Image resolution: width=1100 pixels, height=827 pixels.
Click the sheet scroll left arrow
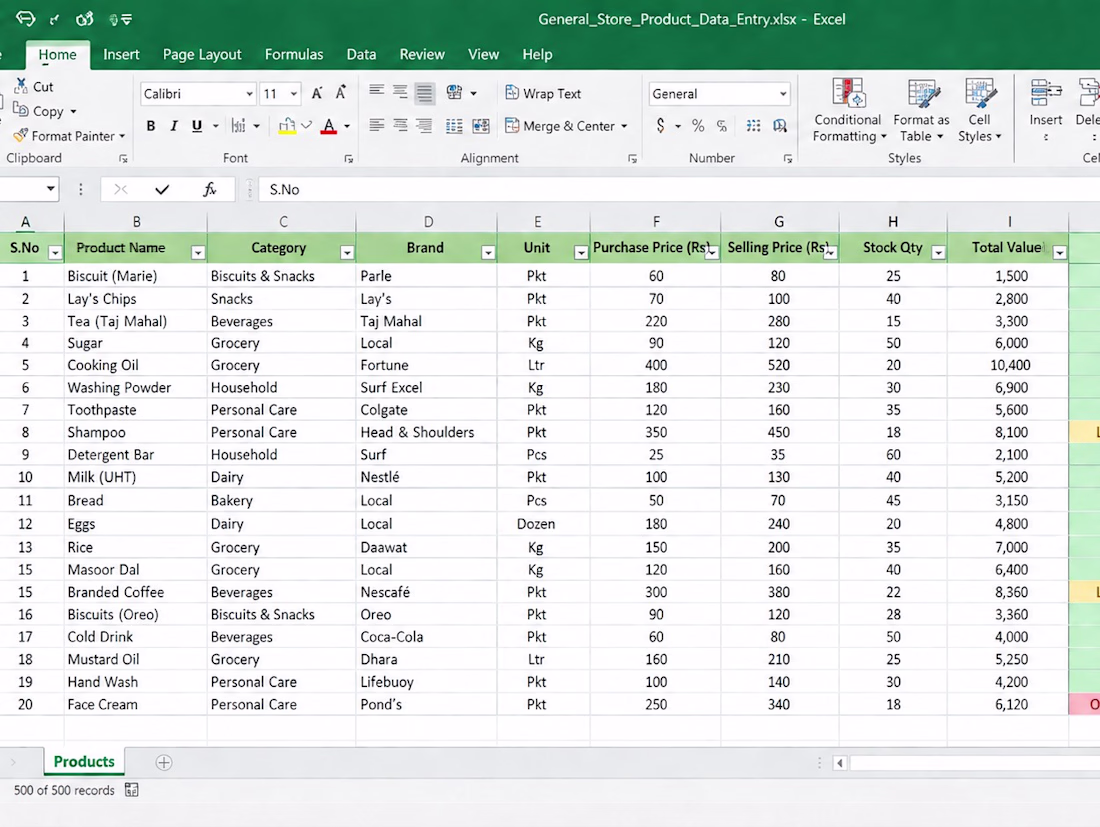point(840,762)
